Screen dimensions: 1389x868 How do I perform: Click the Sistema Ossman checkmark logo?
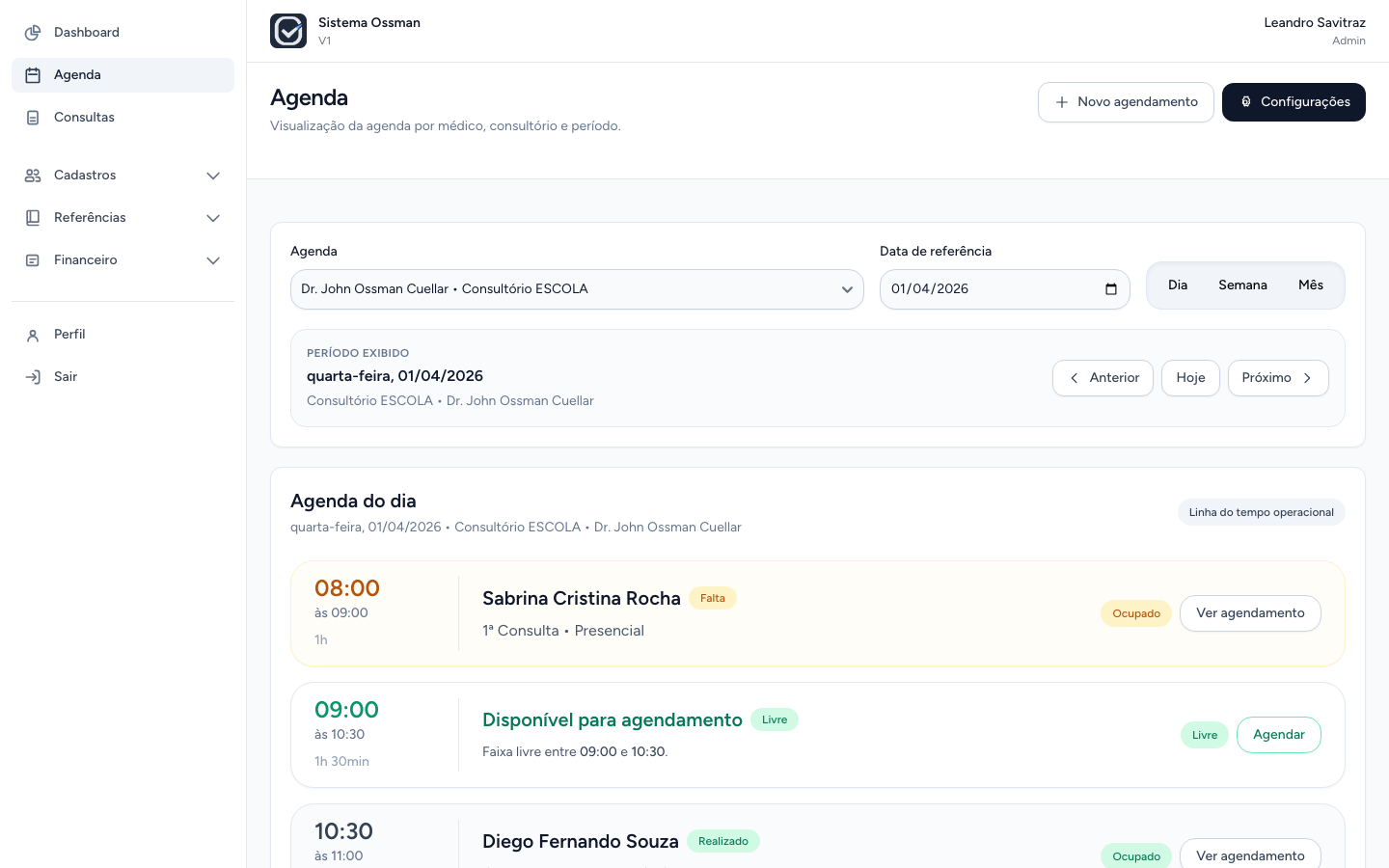tap(288, 31)
